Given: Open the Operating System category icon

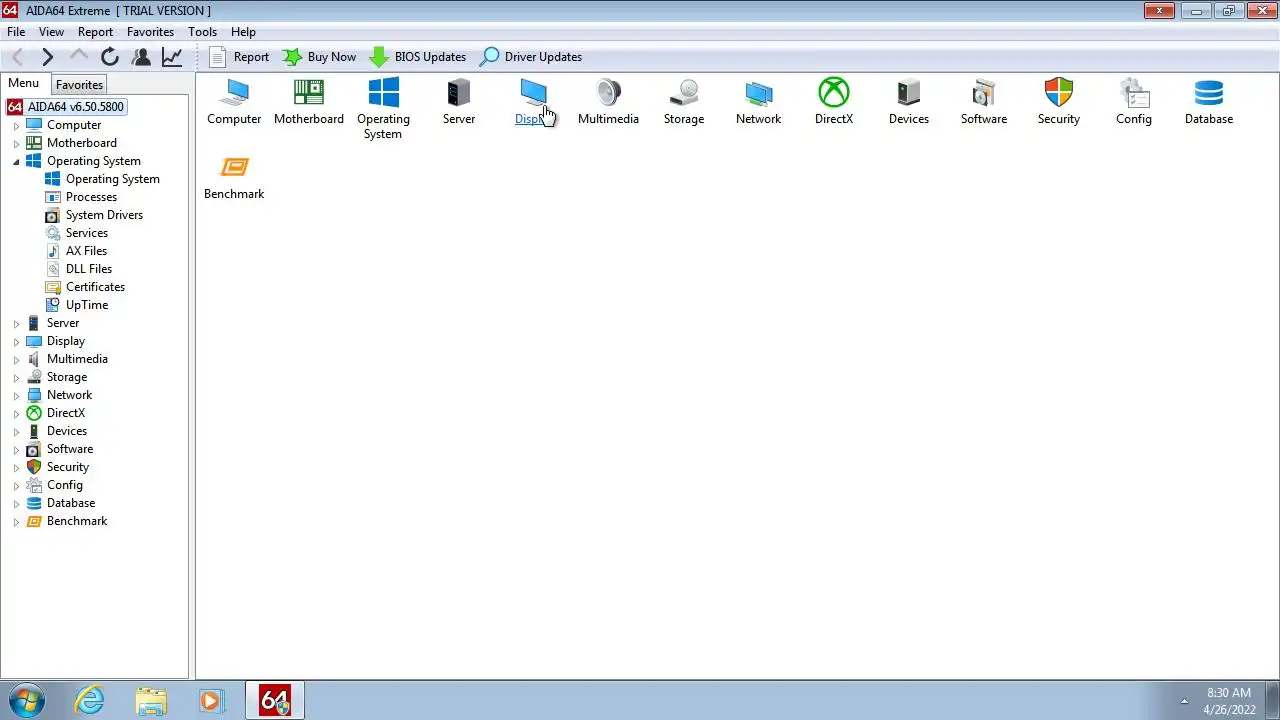Looking at the screenshot, I should 383,109.
